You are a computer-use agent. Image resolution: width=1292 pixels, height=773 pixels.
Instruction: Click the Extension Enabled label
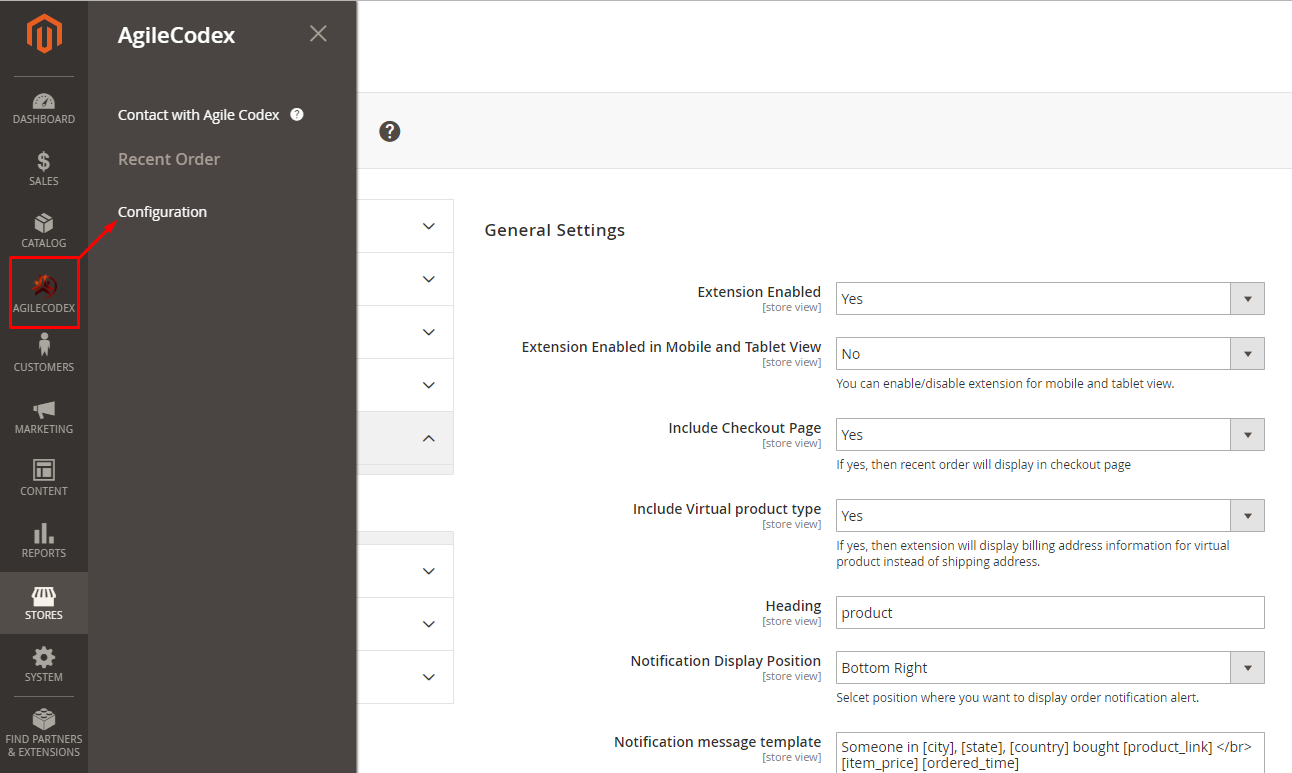759,292
